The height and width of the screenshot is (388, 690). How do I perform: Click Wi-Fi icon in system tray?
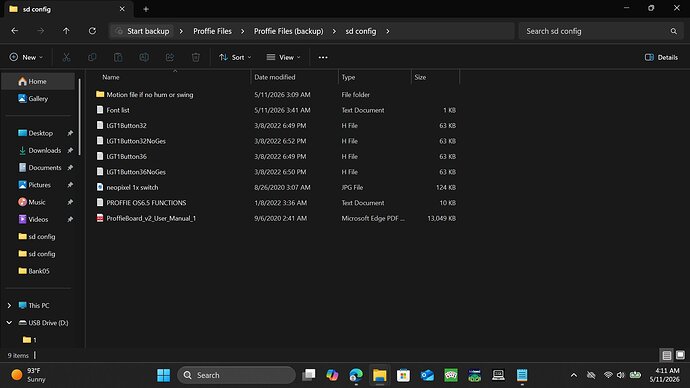[x=608, y=375]
